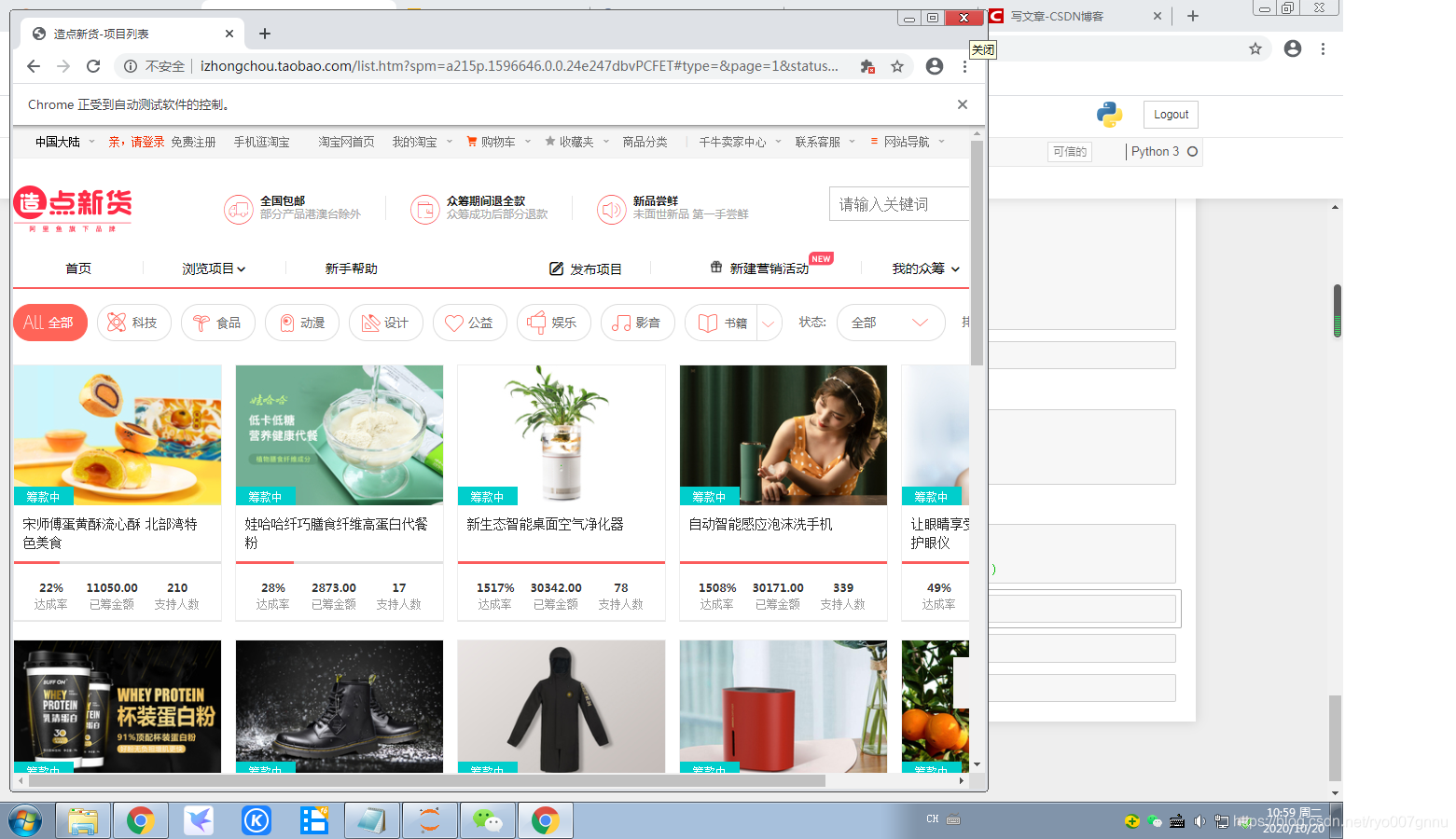This screenshot has height=839, width=1456.
Task: Click the 不安全 site info icon
Action: click(131, 66)
